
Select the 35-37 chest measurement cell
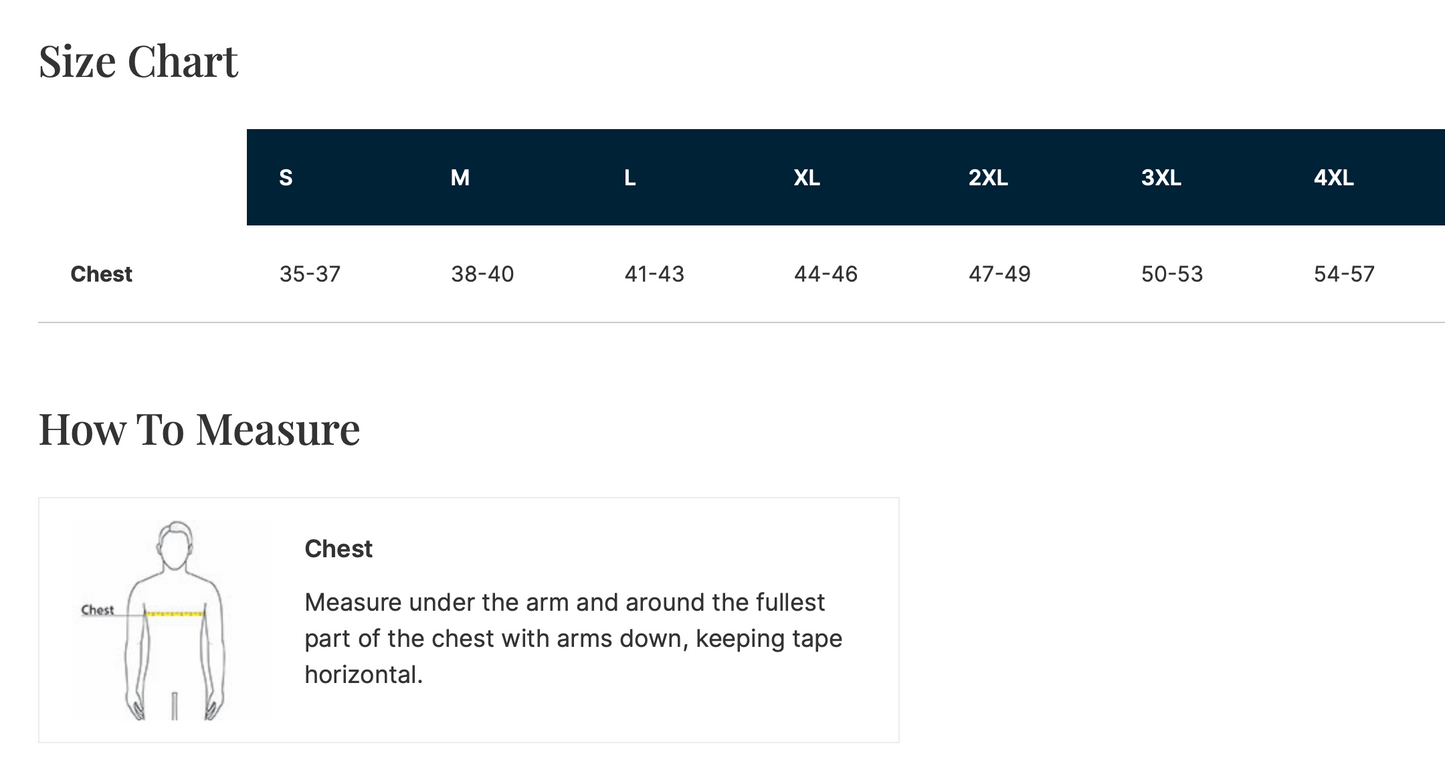[310, 274]
